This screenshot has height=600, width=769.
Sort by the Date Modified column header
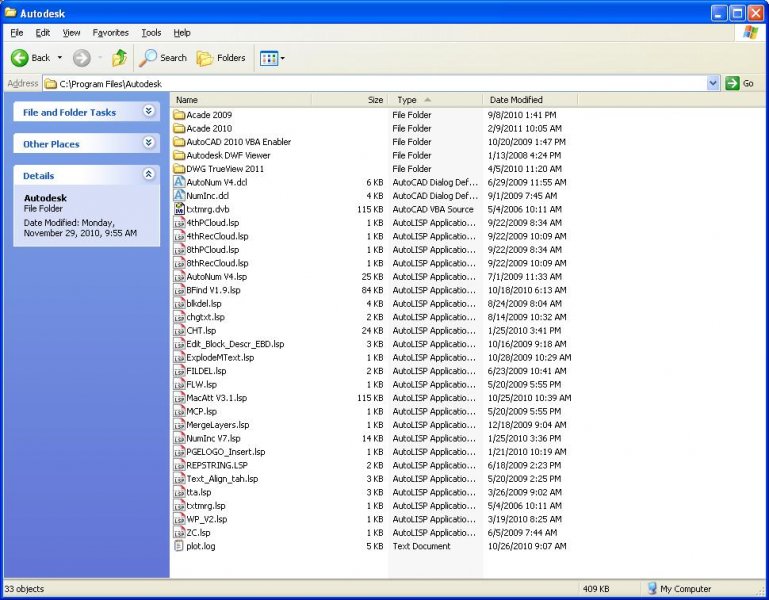coord(531,100)
